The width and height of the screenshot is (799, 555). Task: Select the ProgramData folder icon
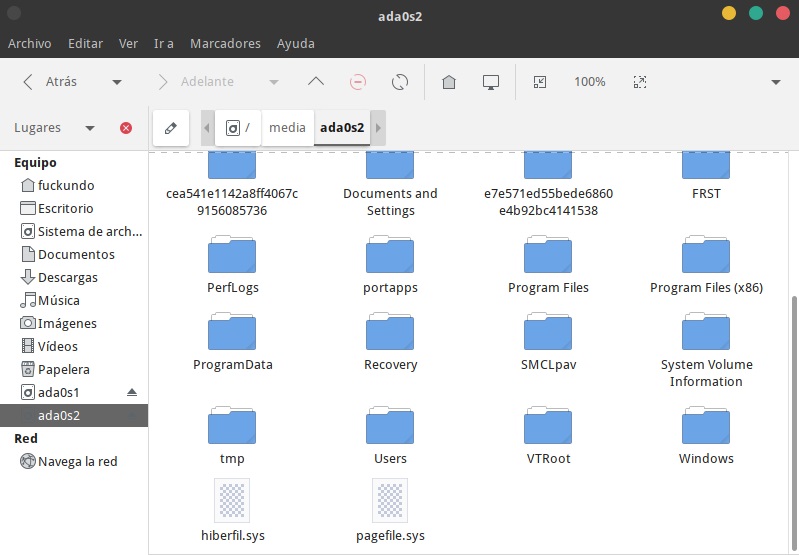click(232, 331)
